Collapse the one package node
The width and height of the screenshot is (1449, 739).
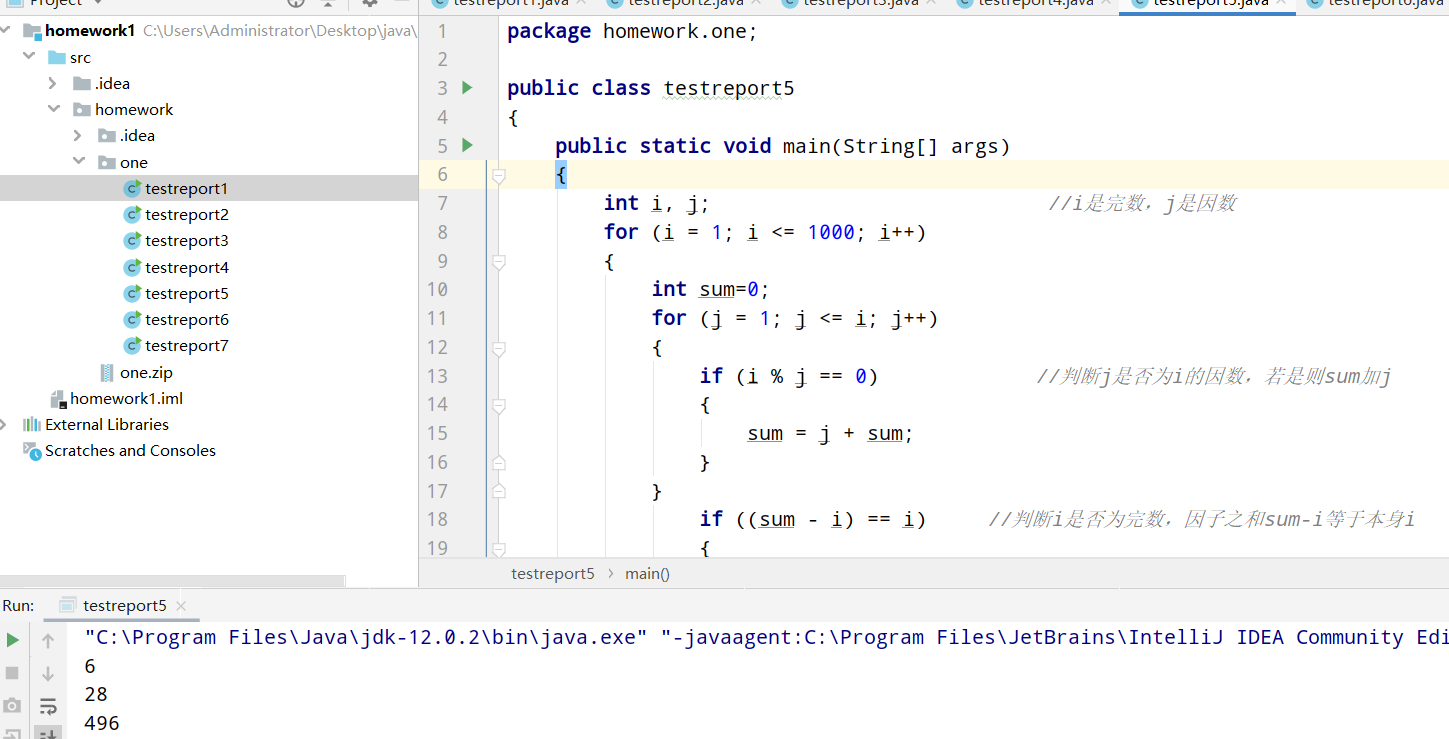[79, 162]
